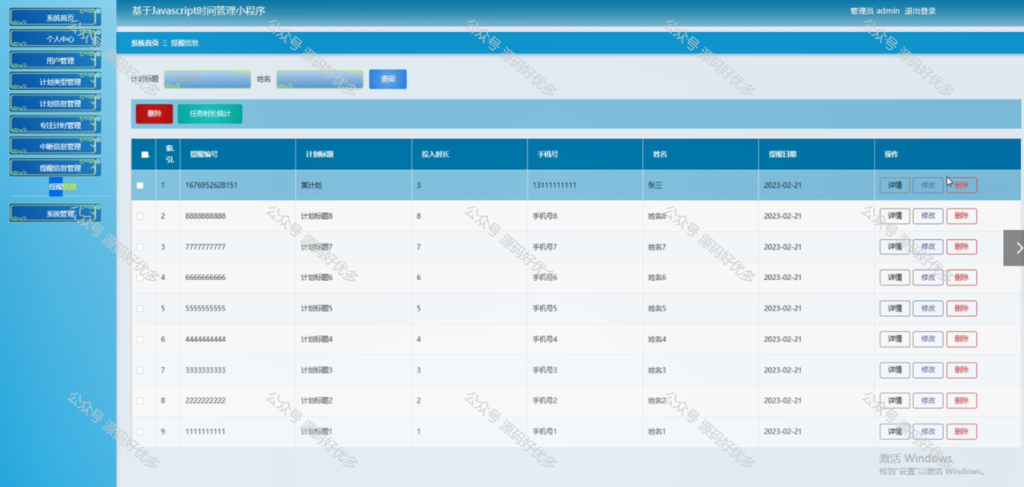
Task: Check the checkbox for row 1111111111
Action: [140, 432]
